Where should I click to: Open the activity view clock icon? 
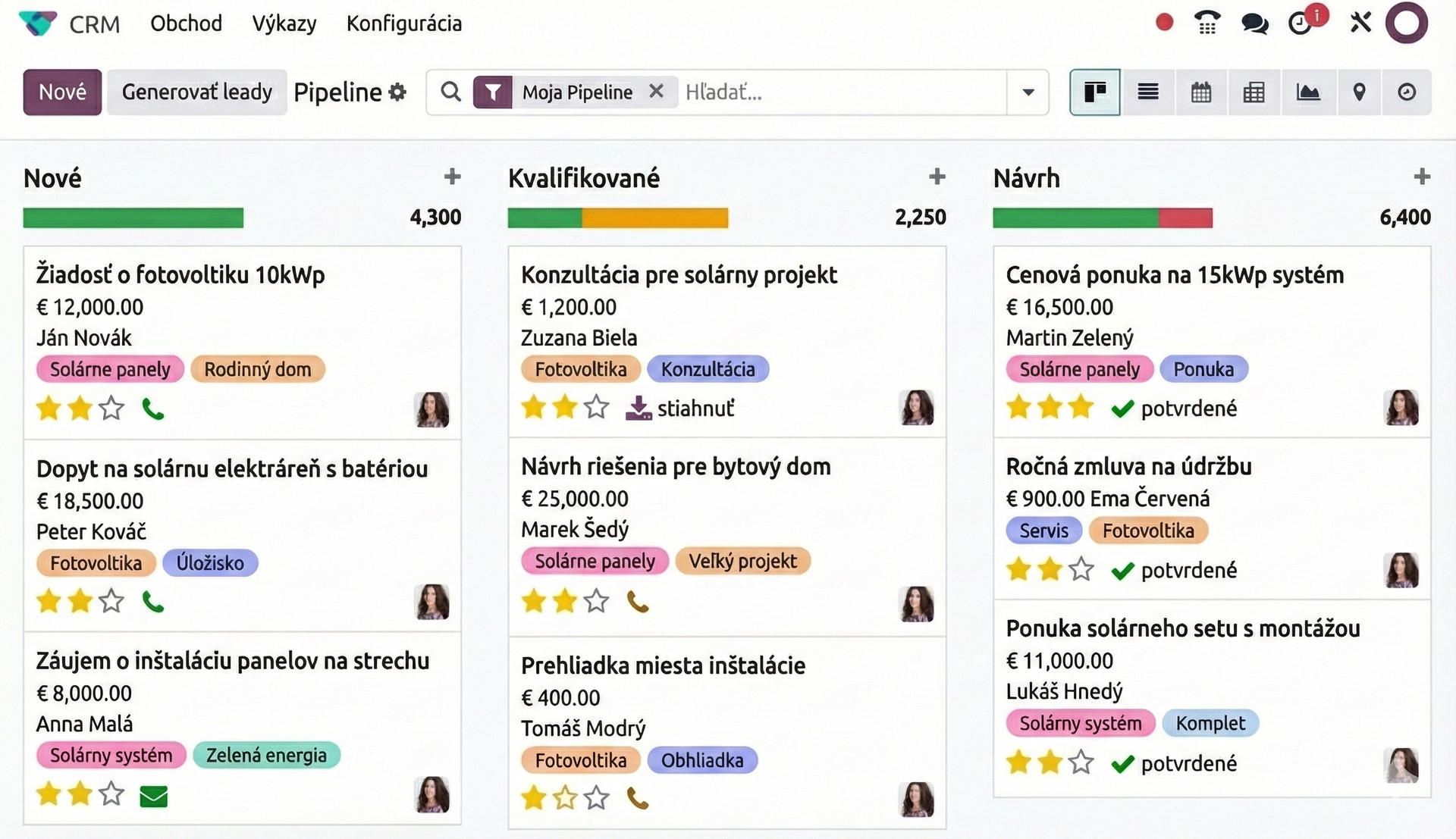[1407, 92]
